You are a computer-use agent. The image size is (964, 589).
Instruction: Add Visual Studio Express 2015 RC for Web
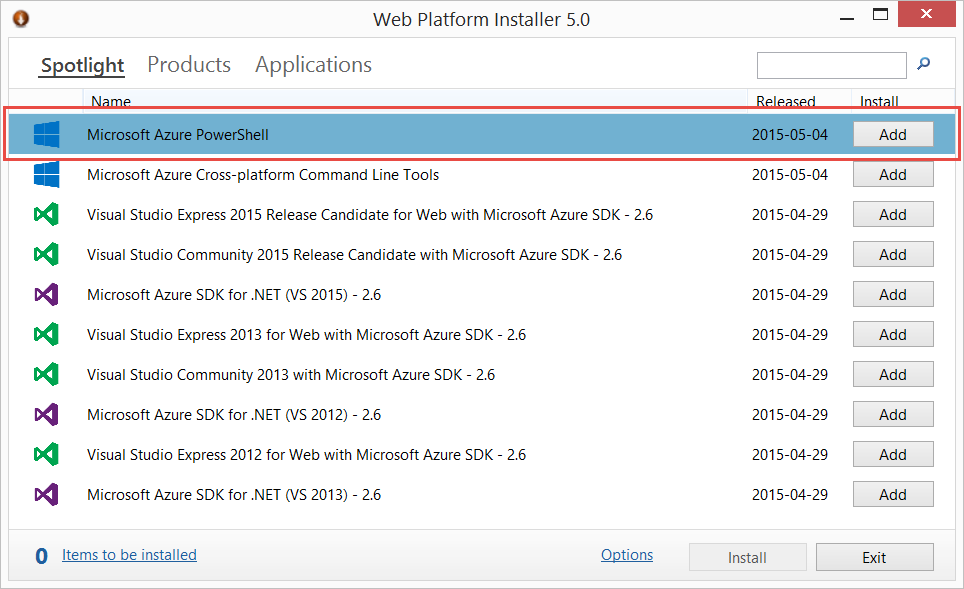tap(893, 215)
